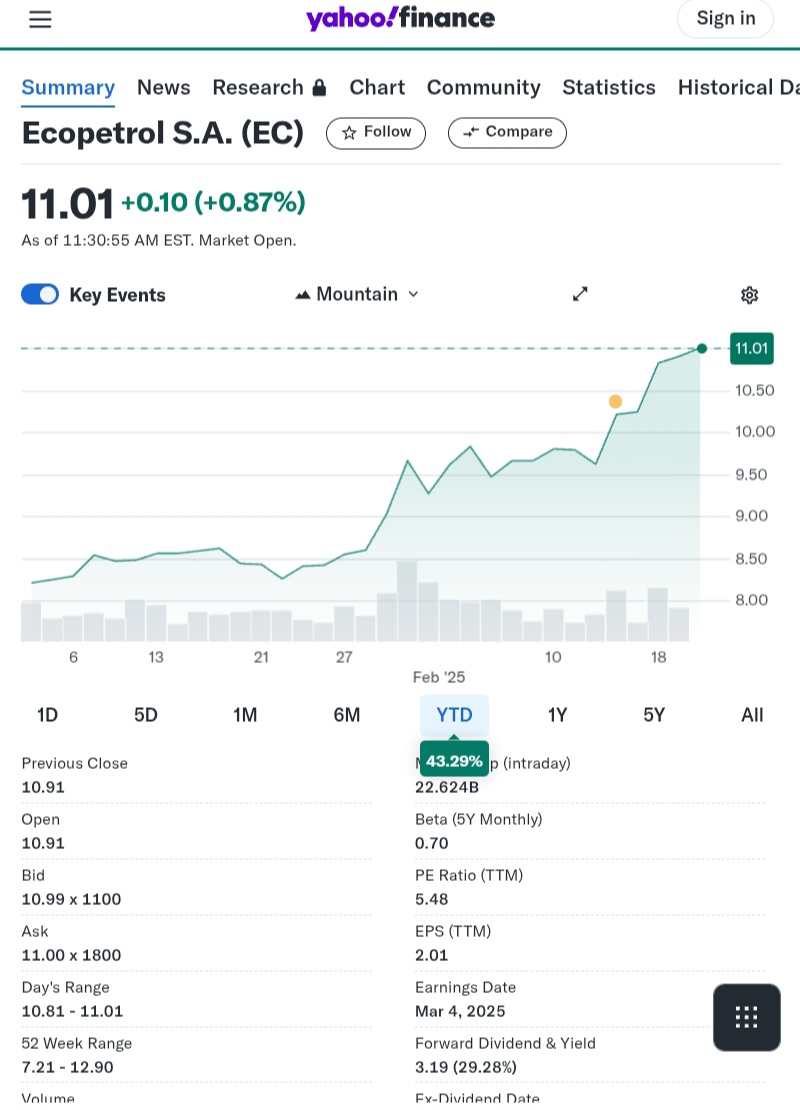
Task: Click the Compare button
Action: point(507,132)
